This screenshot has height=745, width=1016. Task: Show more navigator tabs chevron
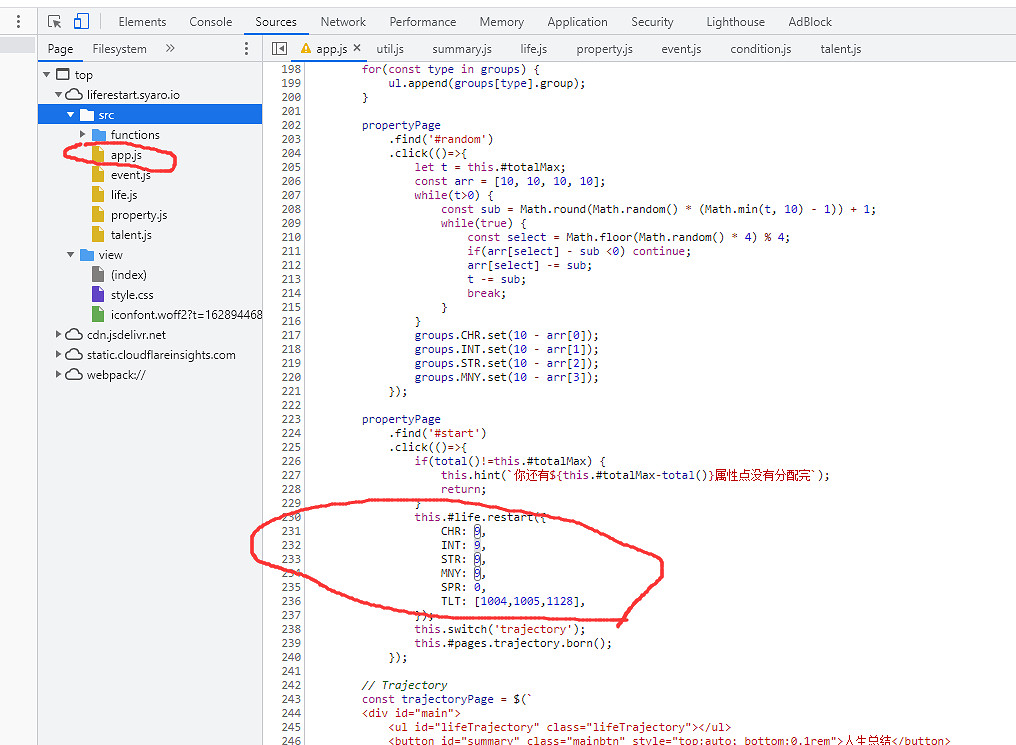[x=170, y=48]
